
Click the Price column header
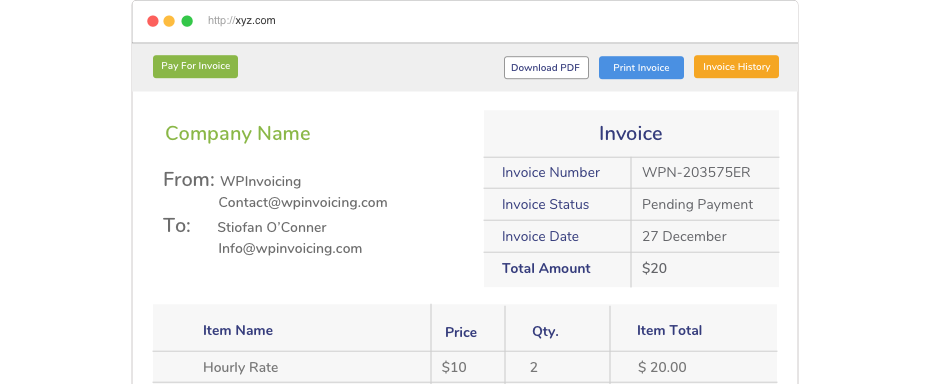click(461, 332)
